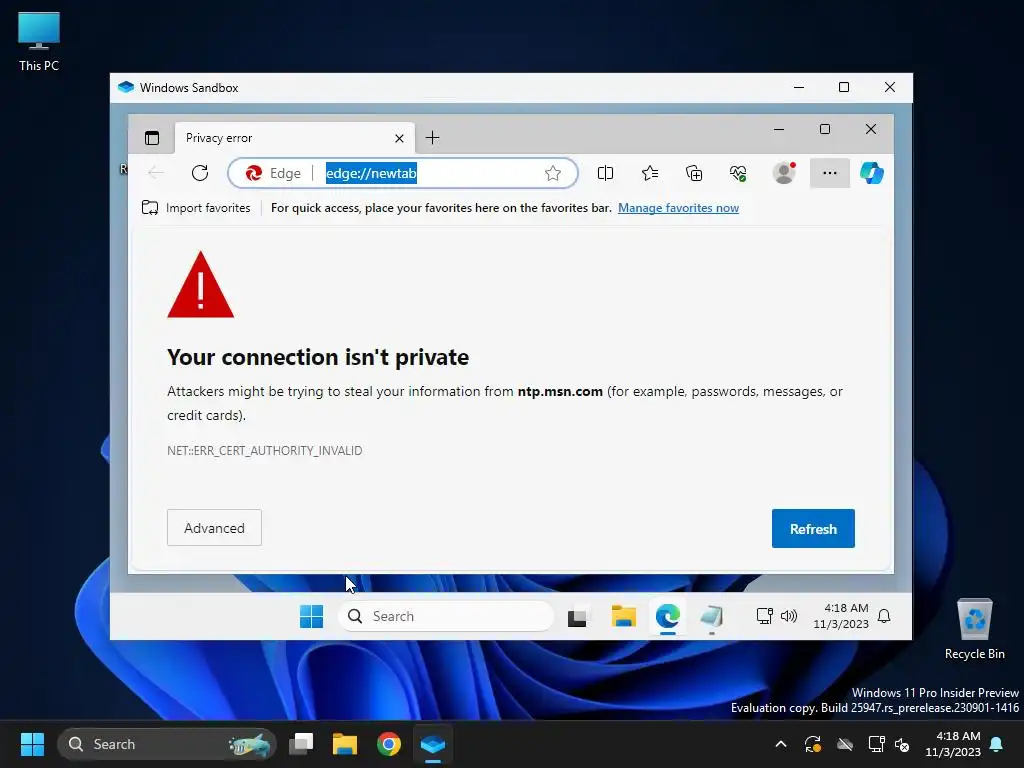Open host clock showing 11/3/2023
The height and width of the screenshot is (768, 1024).
click(953, 744)
